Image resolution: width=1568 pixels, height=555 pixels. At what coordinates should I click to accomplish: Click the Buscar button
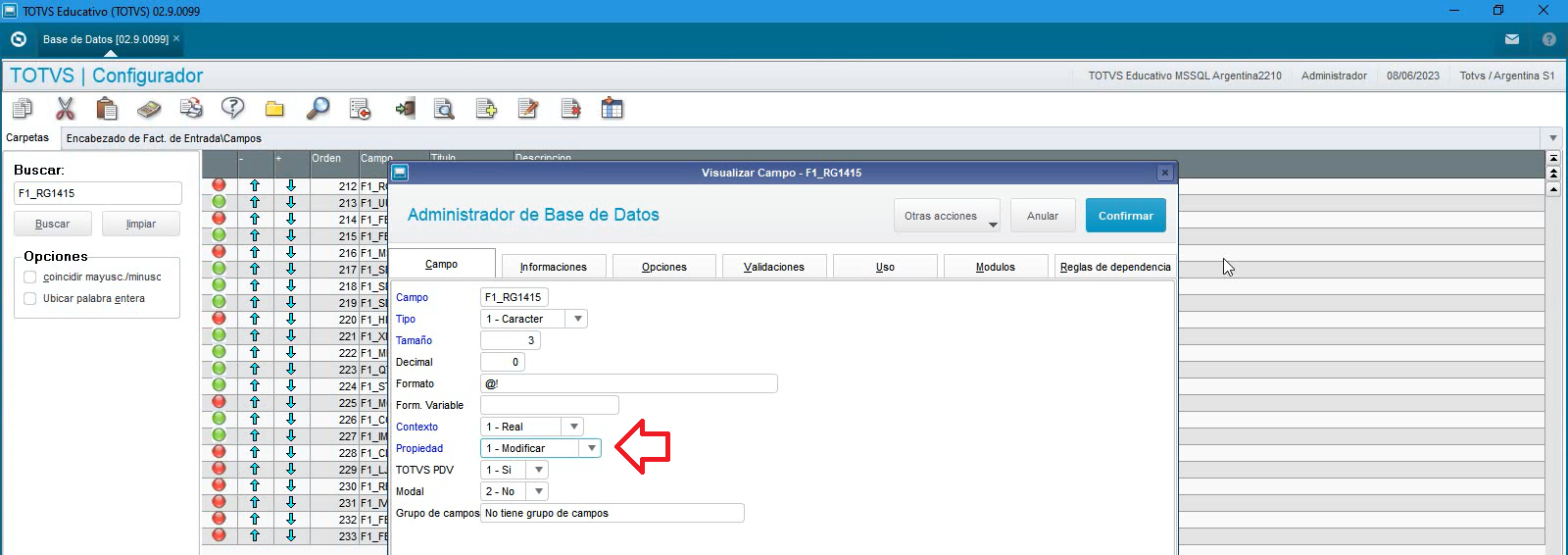(53, 224)
